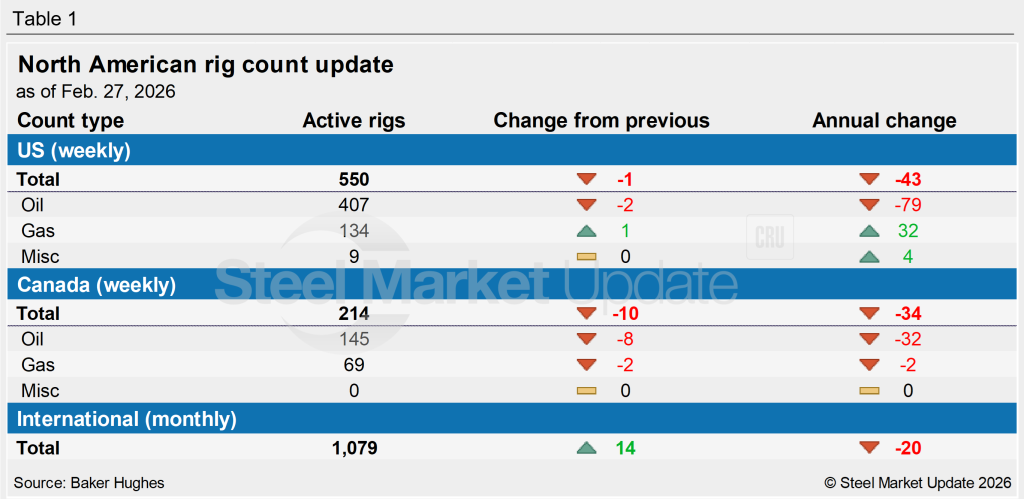Click the Steel Market Update 2026 copyright
Screen dimensions: 1024x499
click(x=917, y=482)
